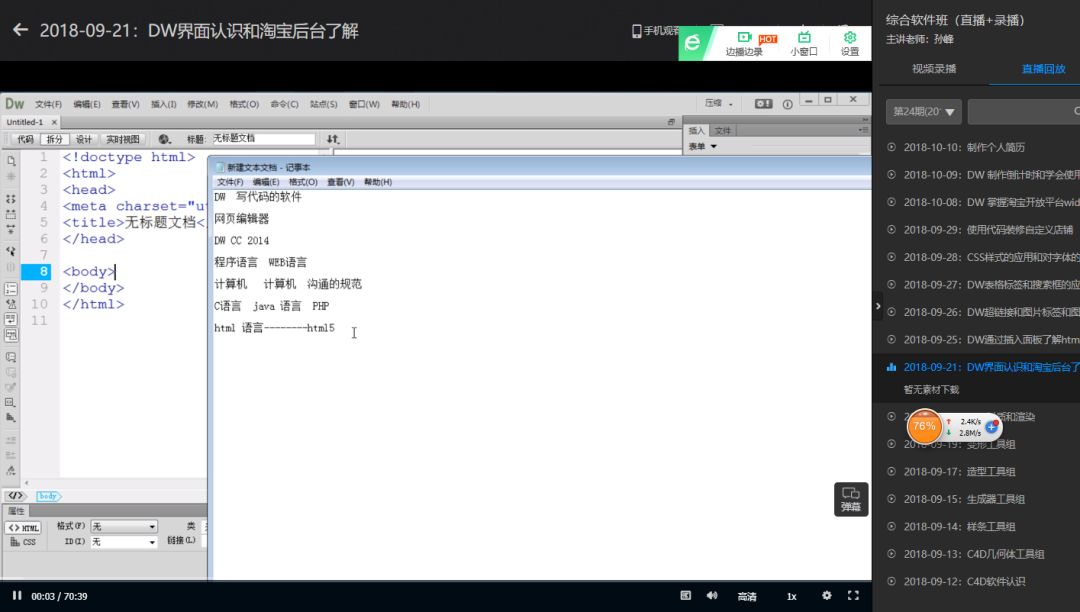Change the 1x playback speed

(791, 597)
